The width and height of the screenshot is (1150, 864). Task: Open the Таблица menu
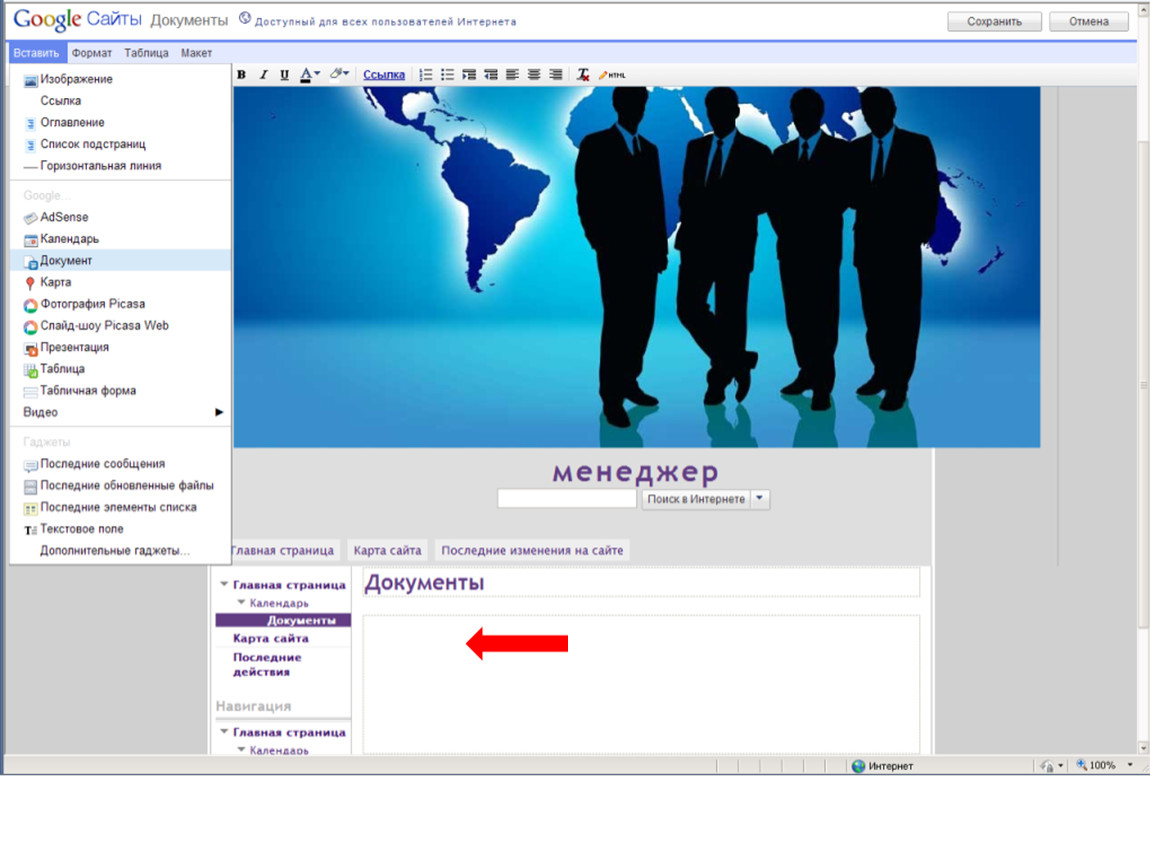click(146, 53)
